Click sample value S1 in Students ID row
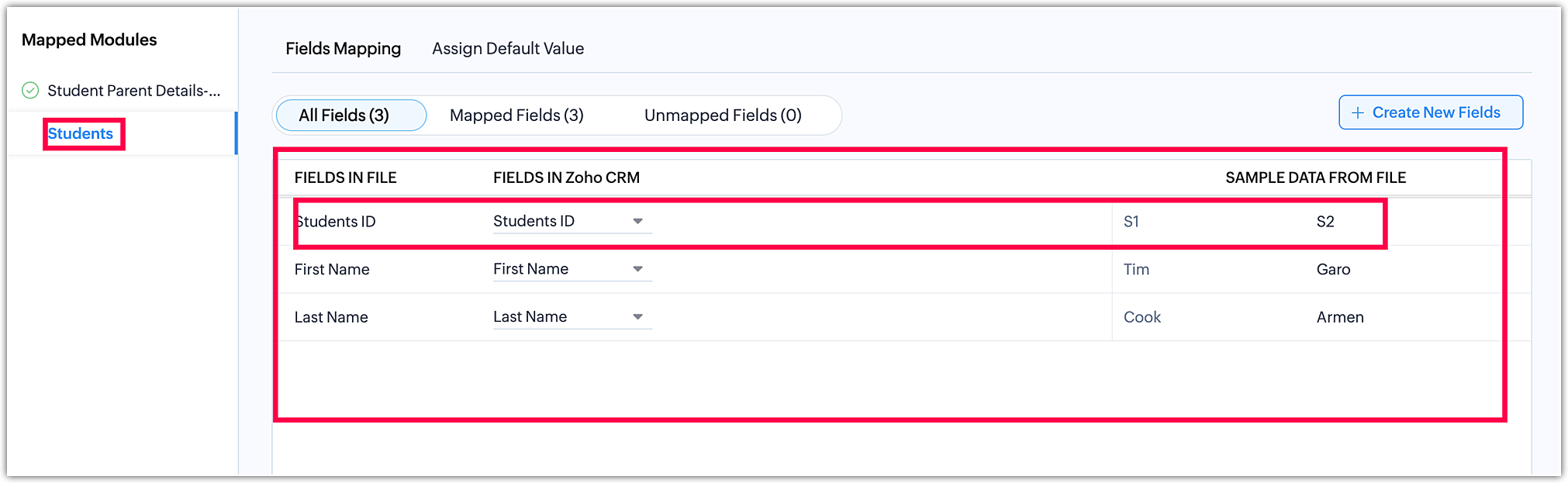 (x=1131, y=222)
